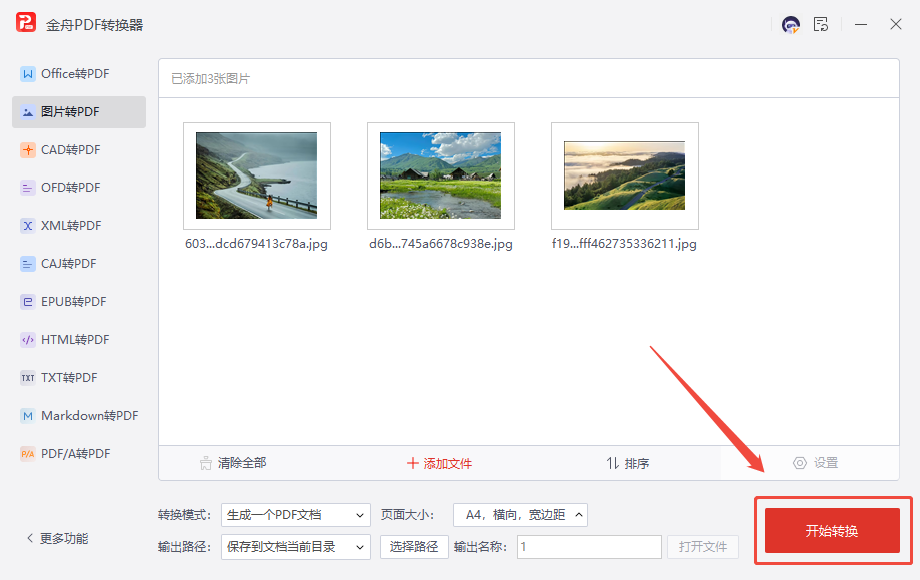Clear all images with 清除全部
The image size is (920, 580).
233,463
